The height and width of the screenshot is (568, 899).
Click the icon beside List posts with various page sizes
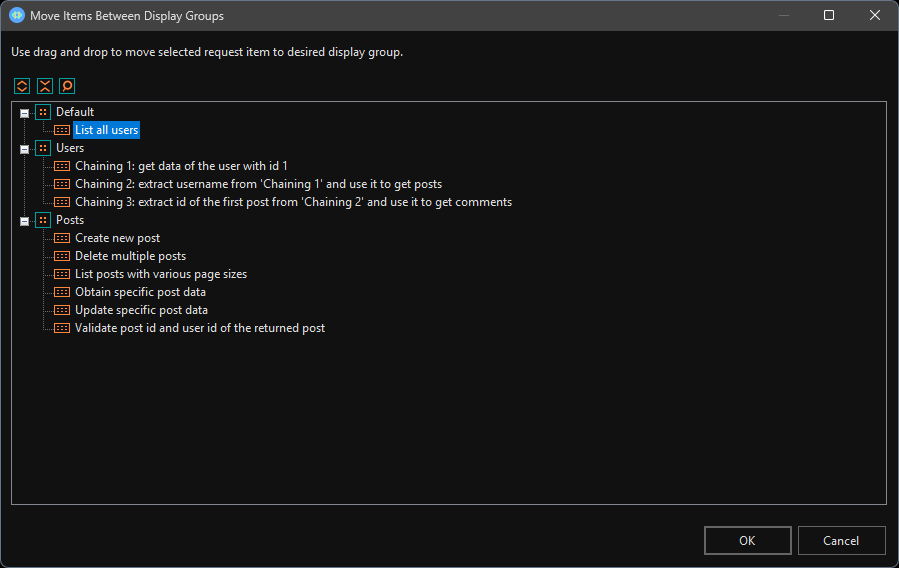(x=62, y=274)
